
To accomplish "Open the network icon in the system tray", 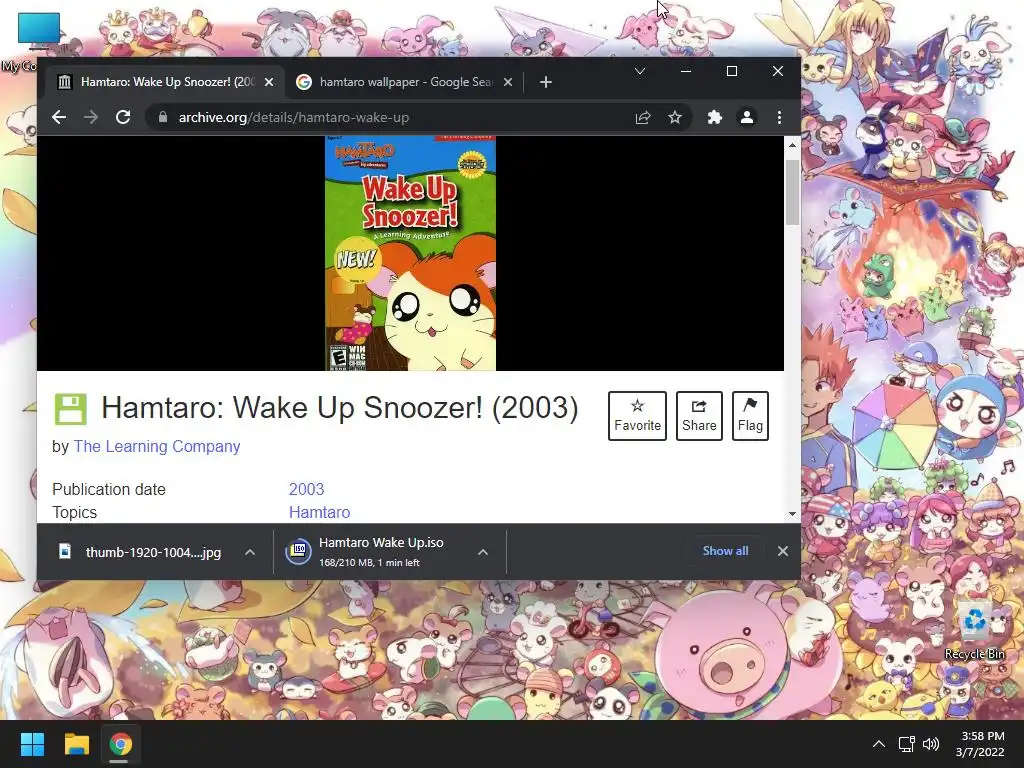I will coord(906,744).
